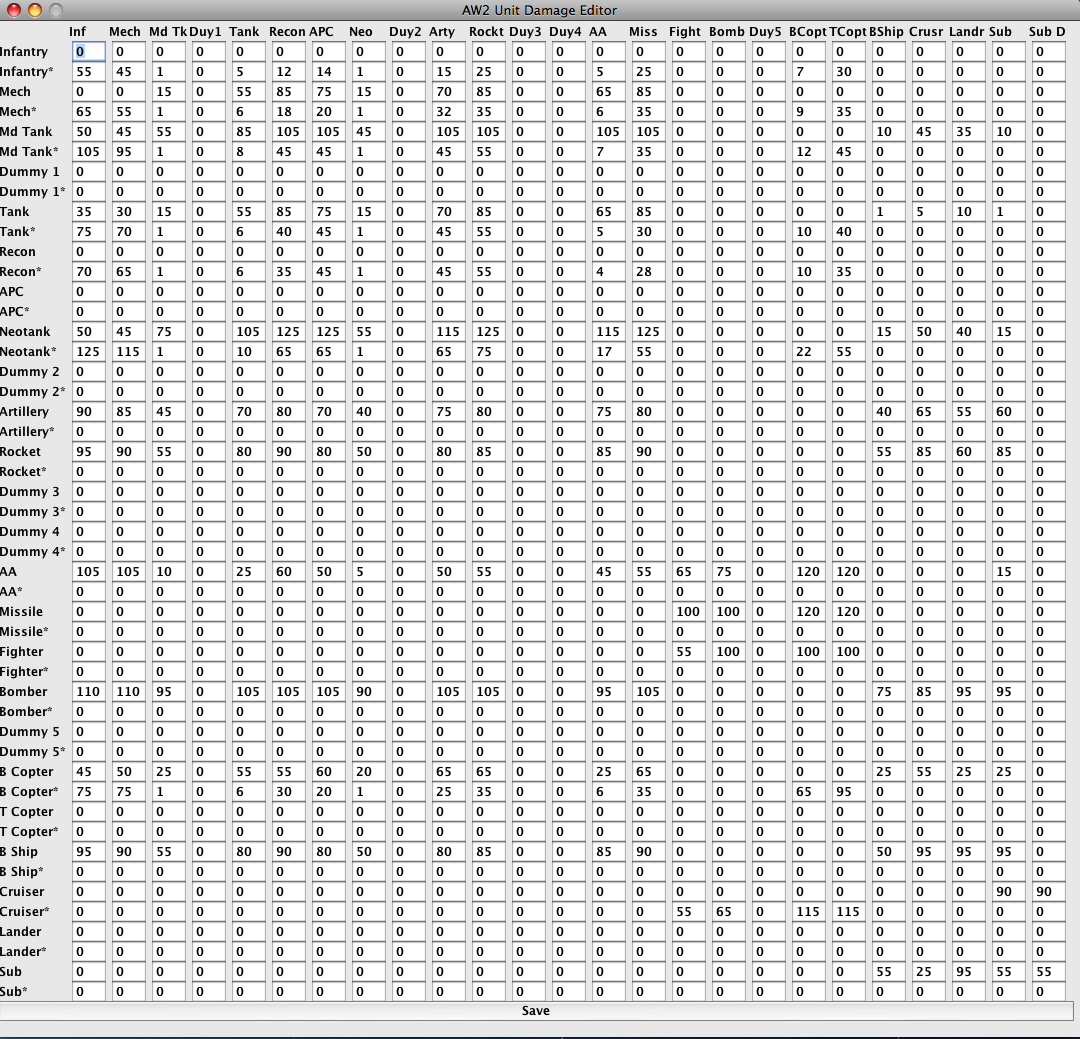Click Neotank vs Md Tk field showing 75
The height and width of the screenshot is (1039, 1080).
pyautogui.click(x=168, y=331)
